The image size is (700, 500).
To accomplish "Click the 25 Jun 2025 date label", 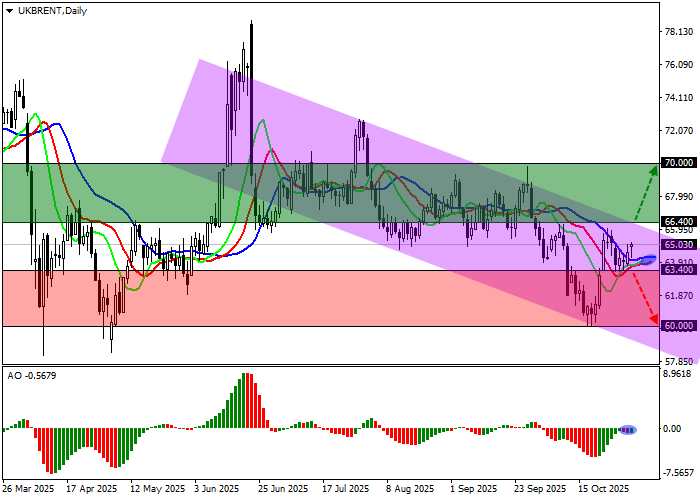I will point(283,490).
